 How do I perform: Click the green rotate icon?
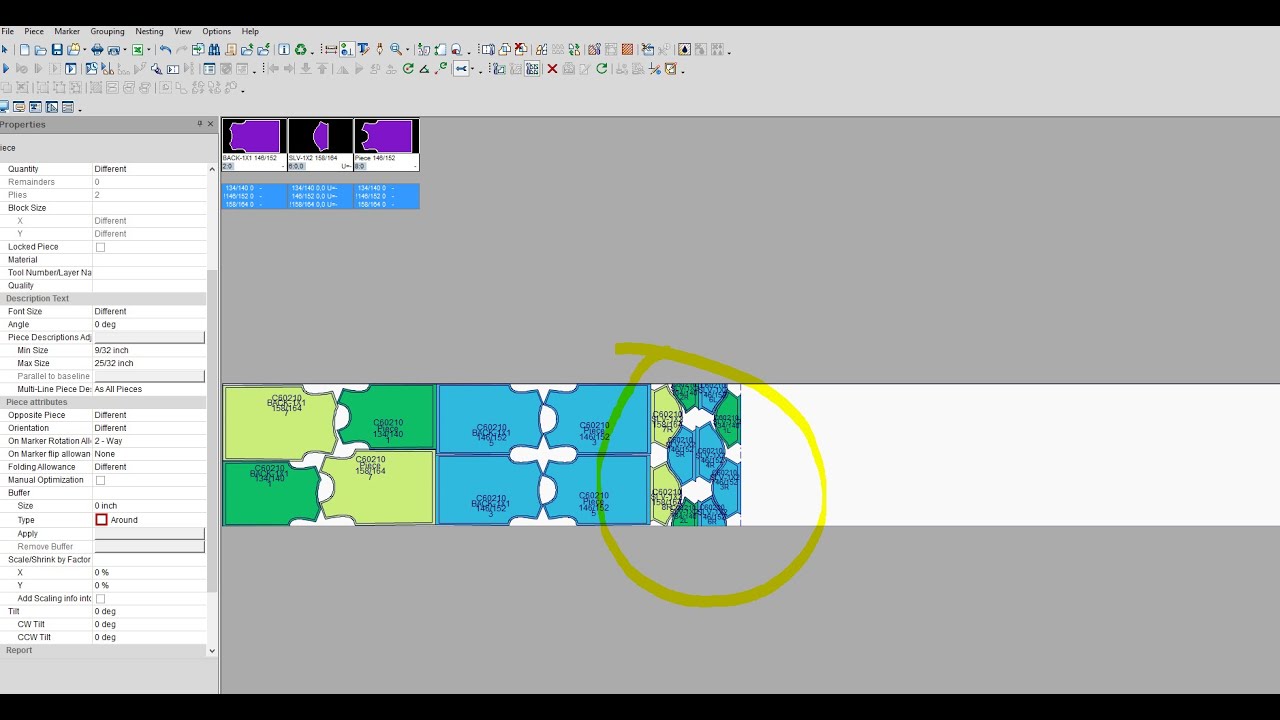[x=408, y=69]
